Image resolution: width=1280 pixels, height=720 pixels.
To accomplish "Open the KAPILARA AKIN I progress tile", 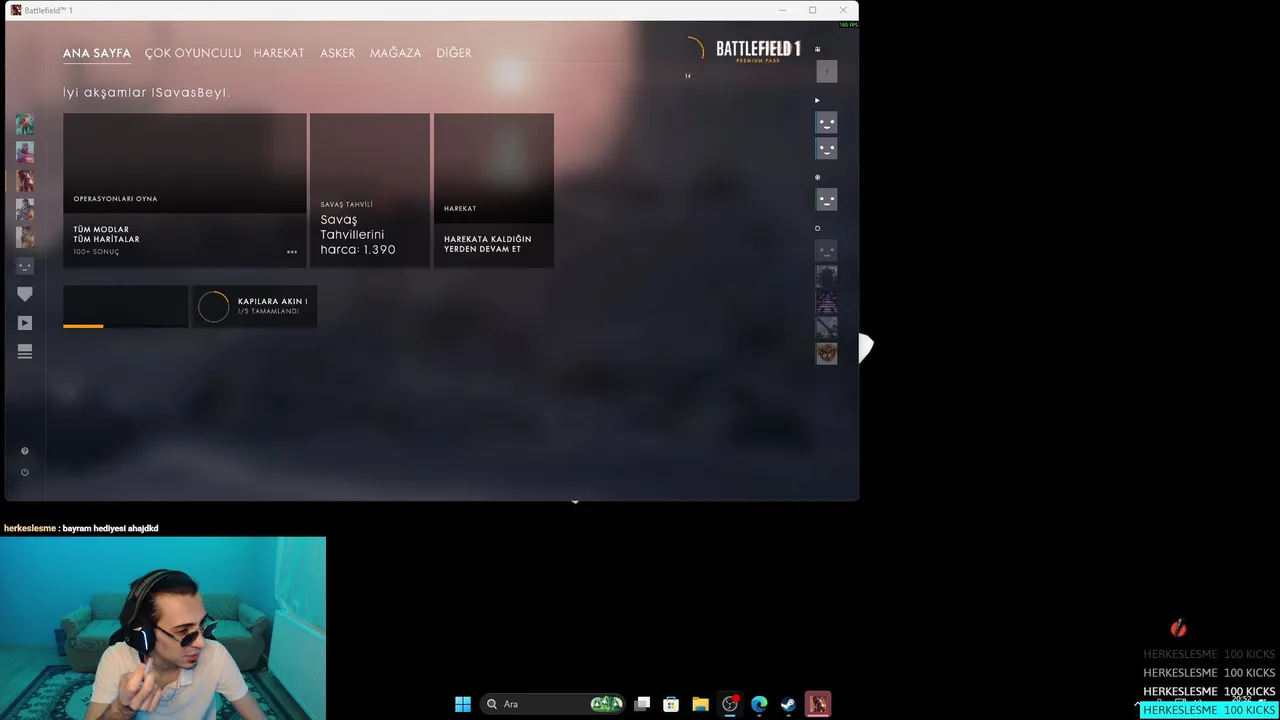I will (255, 306).
